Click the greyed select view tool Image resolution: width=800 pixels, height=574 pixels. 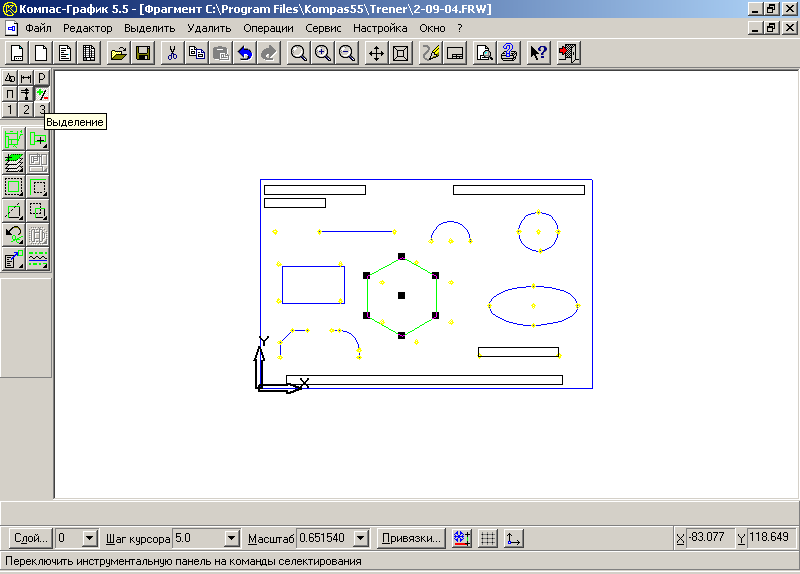point(38,163)
